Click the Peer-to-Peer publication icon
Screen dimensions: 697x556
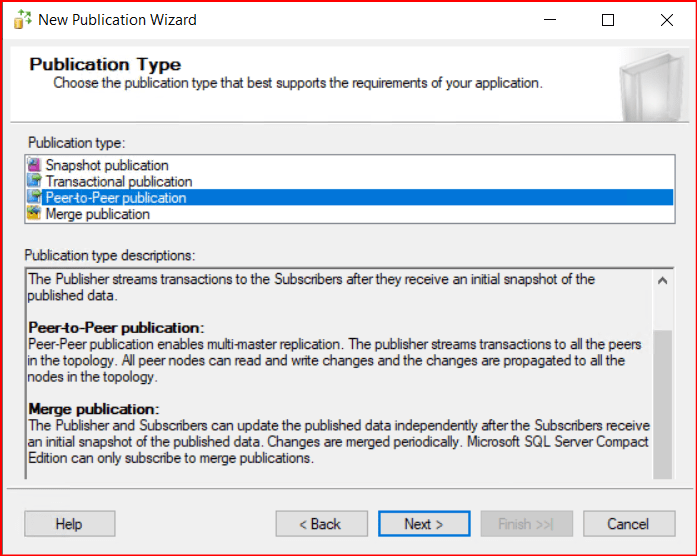[35, 198]
